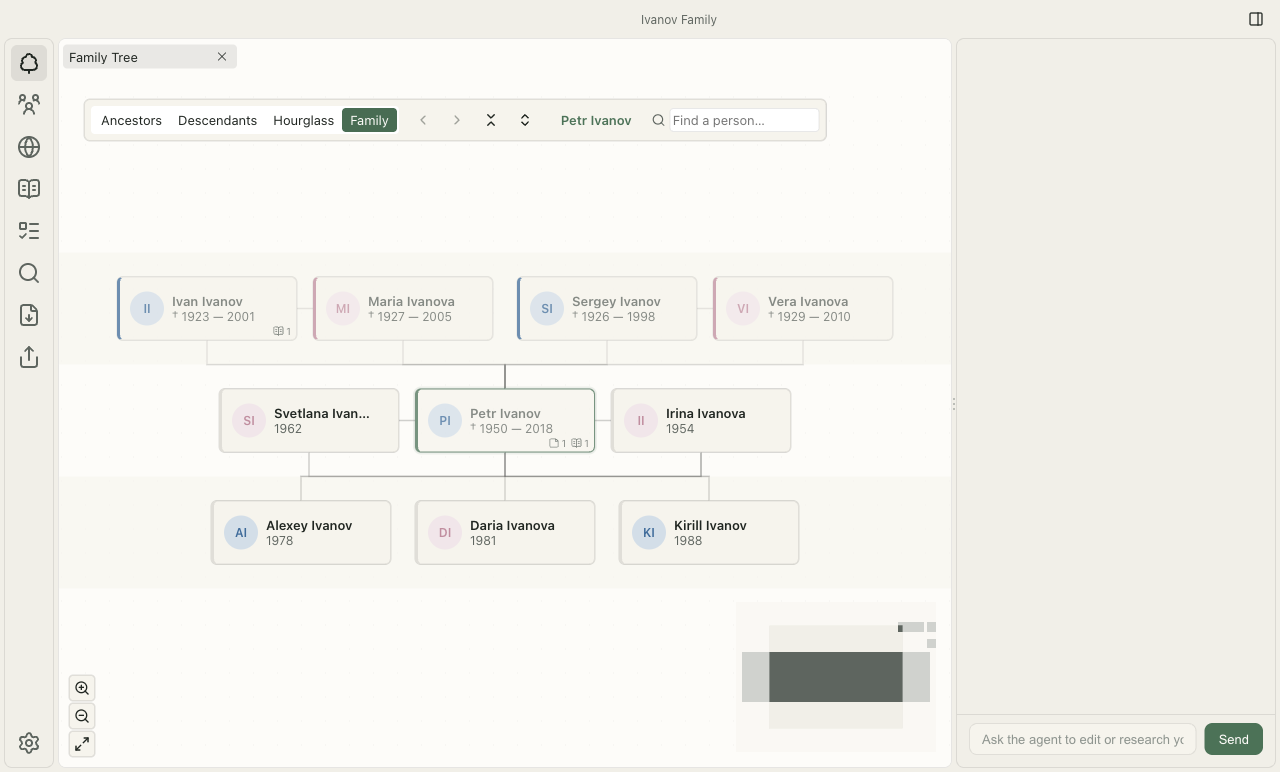1280x772 pixels.
Task: Go forward with the right chevron
Action: 457,120
